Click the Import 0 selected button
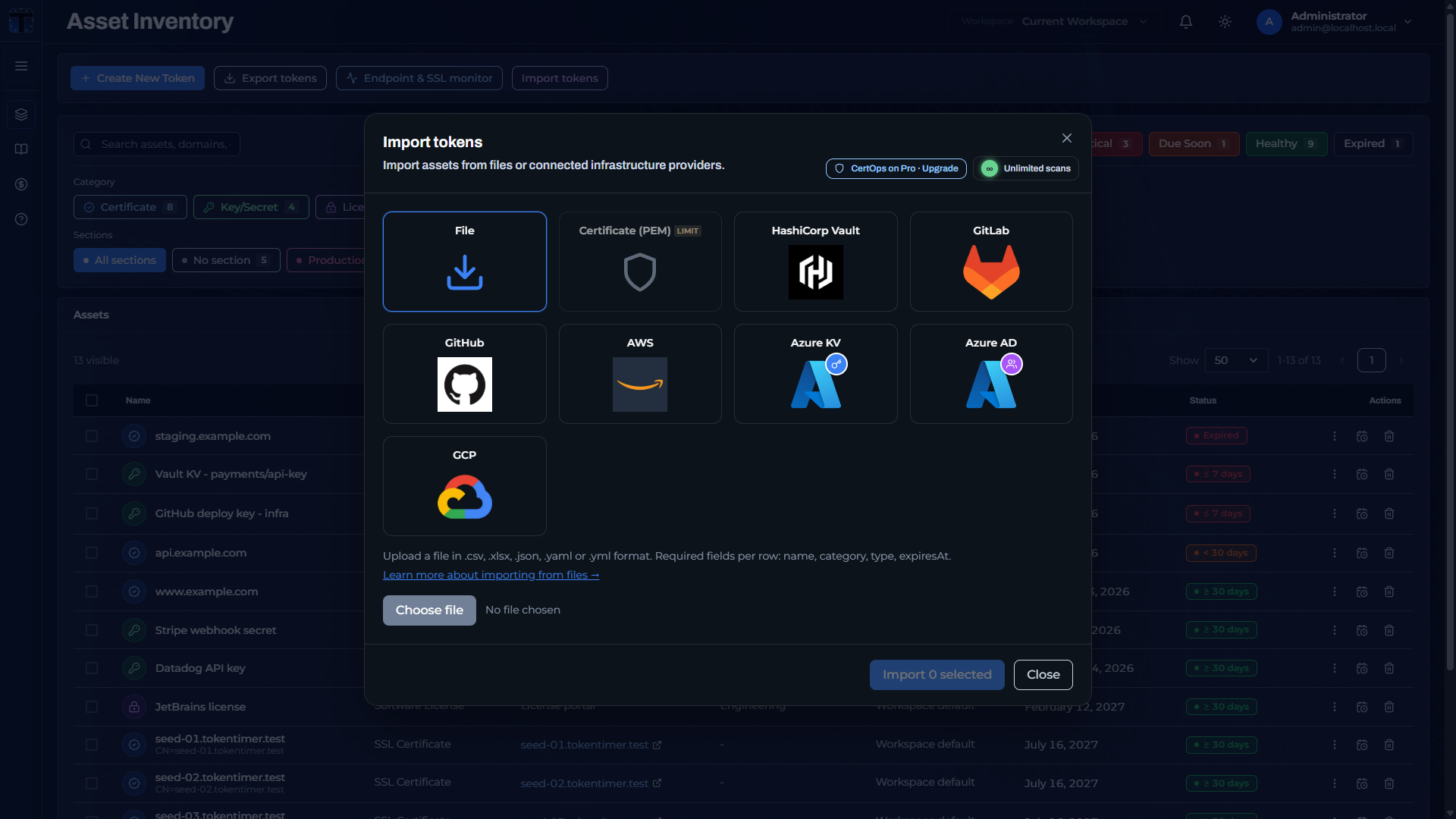This screenshot has height=819, width=1456. (937, 675)
